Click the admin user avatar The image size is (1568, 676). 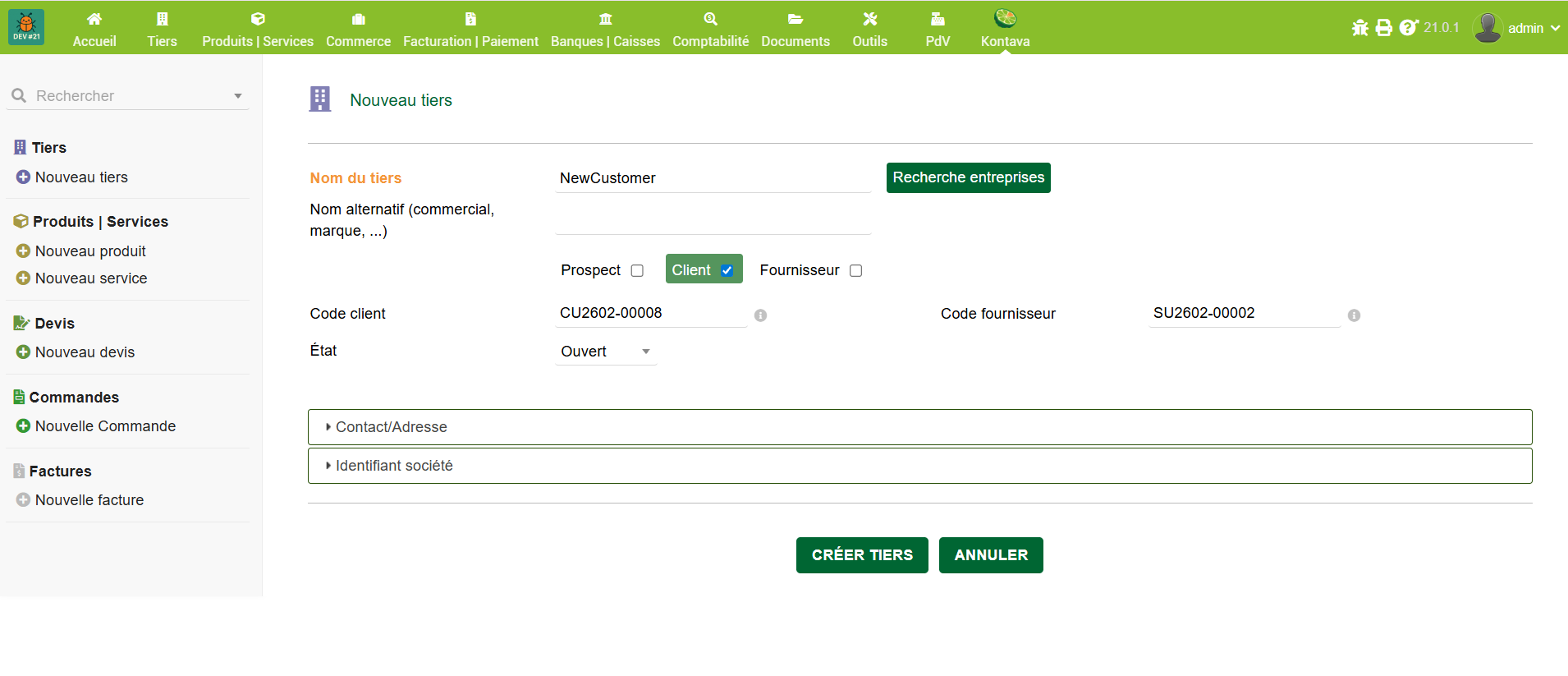(1488, 28)
